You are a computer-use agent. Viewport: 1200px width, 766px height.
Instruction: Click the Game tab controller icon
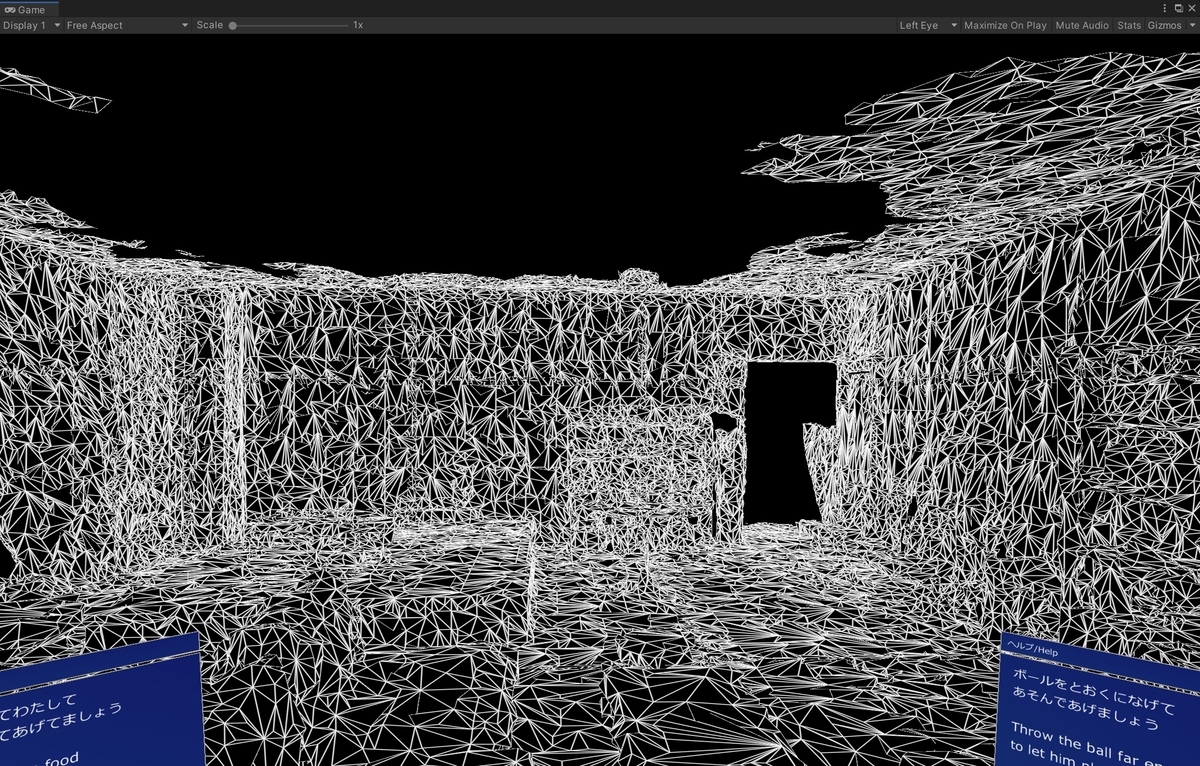point(10,9)
